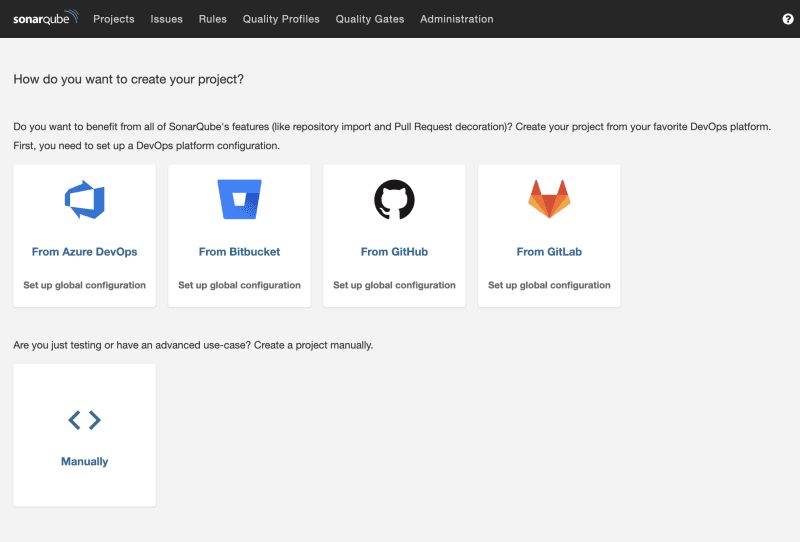Open the Rules section
Image resolution: width=800 pixels, height=542 pixels.
pyautogui.click(x=213, y=19)
